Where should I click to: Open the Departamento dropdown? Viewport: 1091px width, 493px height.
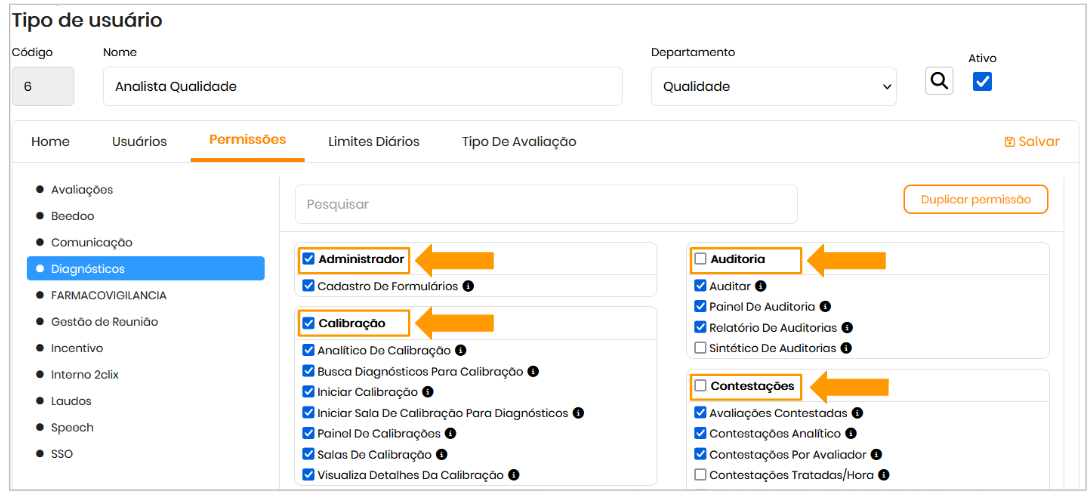773,87
